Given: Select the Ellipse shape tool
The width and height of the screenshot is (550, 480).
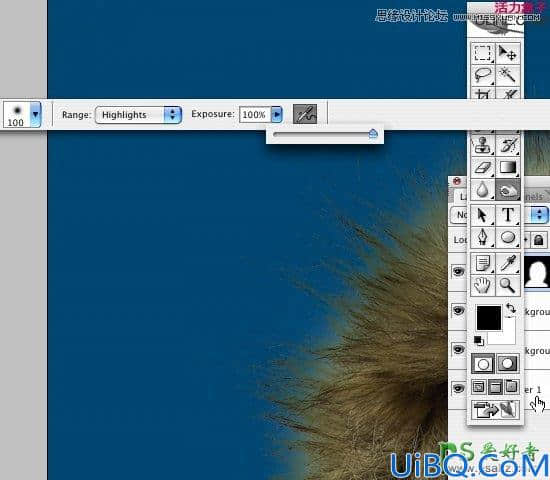Looking at the screenshot, I should [508, 238].
